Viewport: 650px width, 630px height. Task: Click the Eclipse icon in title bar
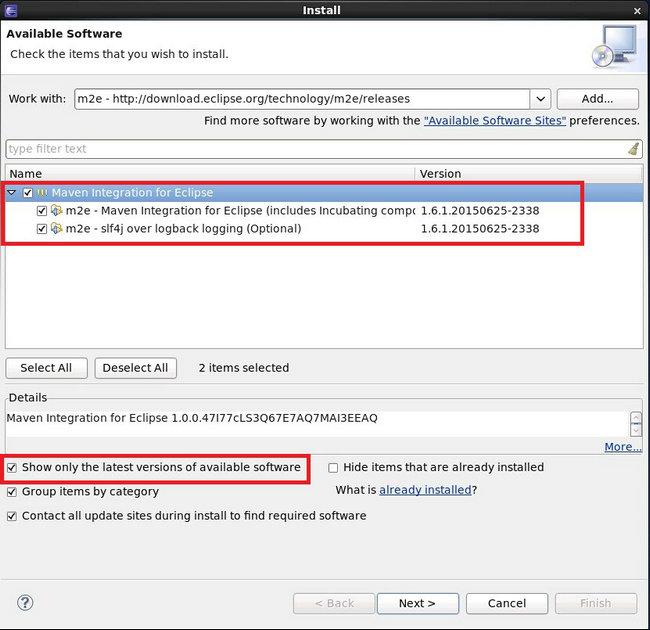pyautogui.click(x=10, y=10)
